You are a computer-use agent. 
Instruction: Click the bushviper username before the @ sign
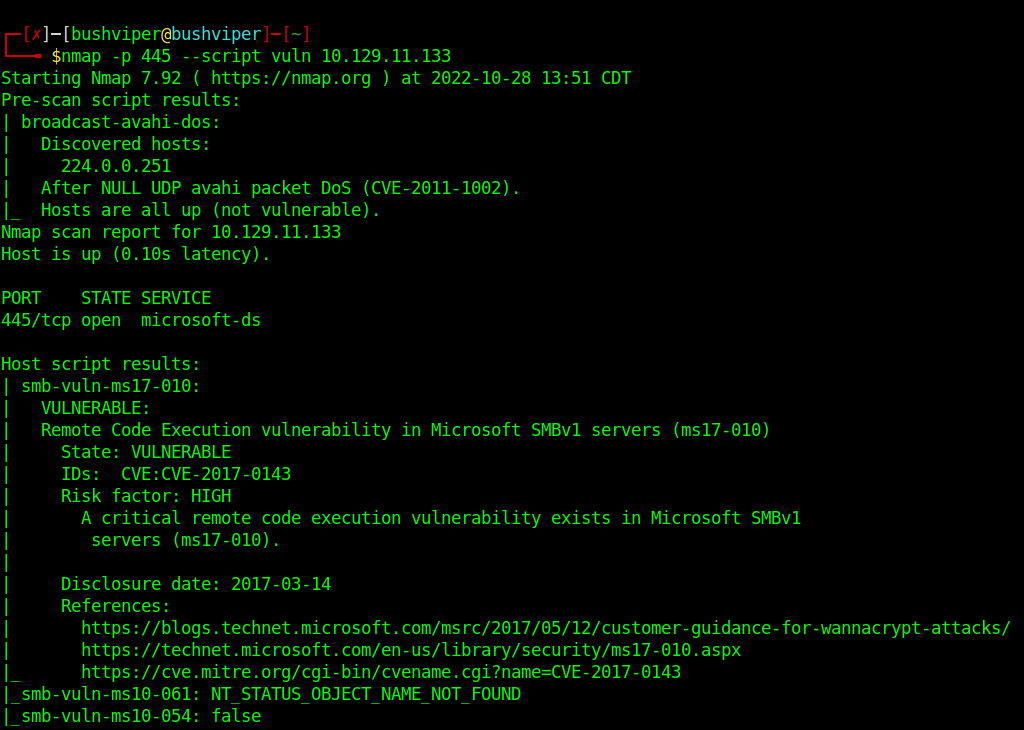point(116,34)
